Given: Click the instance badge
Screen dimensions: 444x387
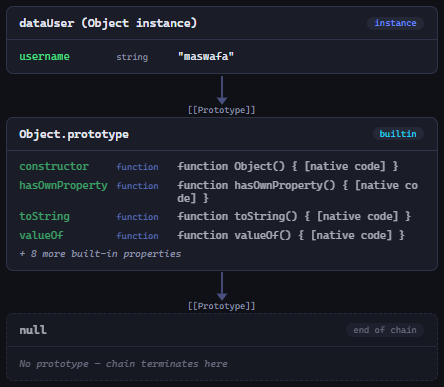Looking at the screenshot, I should tap(395, 23).
